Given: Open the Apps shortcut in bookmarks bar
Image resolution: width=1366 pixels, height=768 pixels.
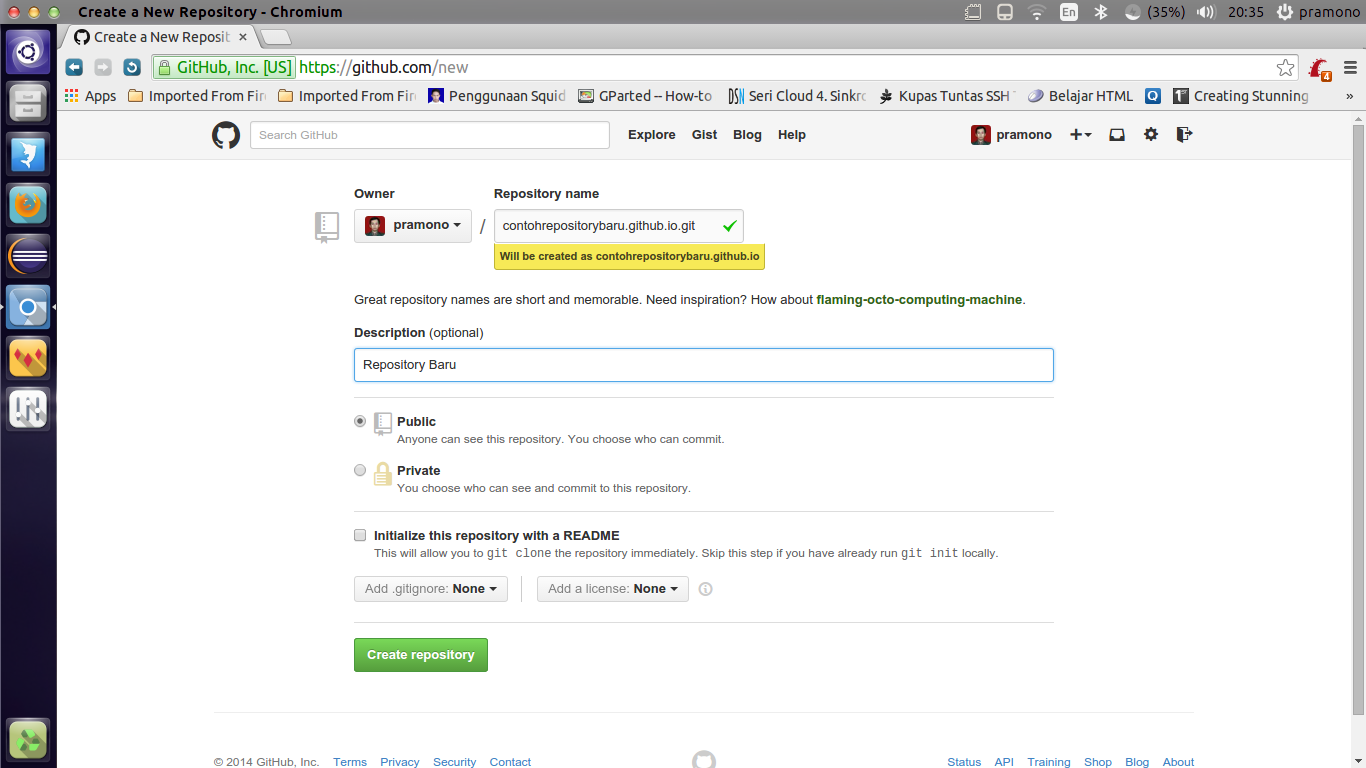Looking at the screenshot, I should 90,96.
